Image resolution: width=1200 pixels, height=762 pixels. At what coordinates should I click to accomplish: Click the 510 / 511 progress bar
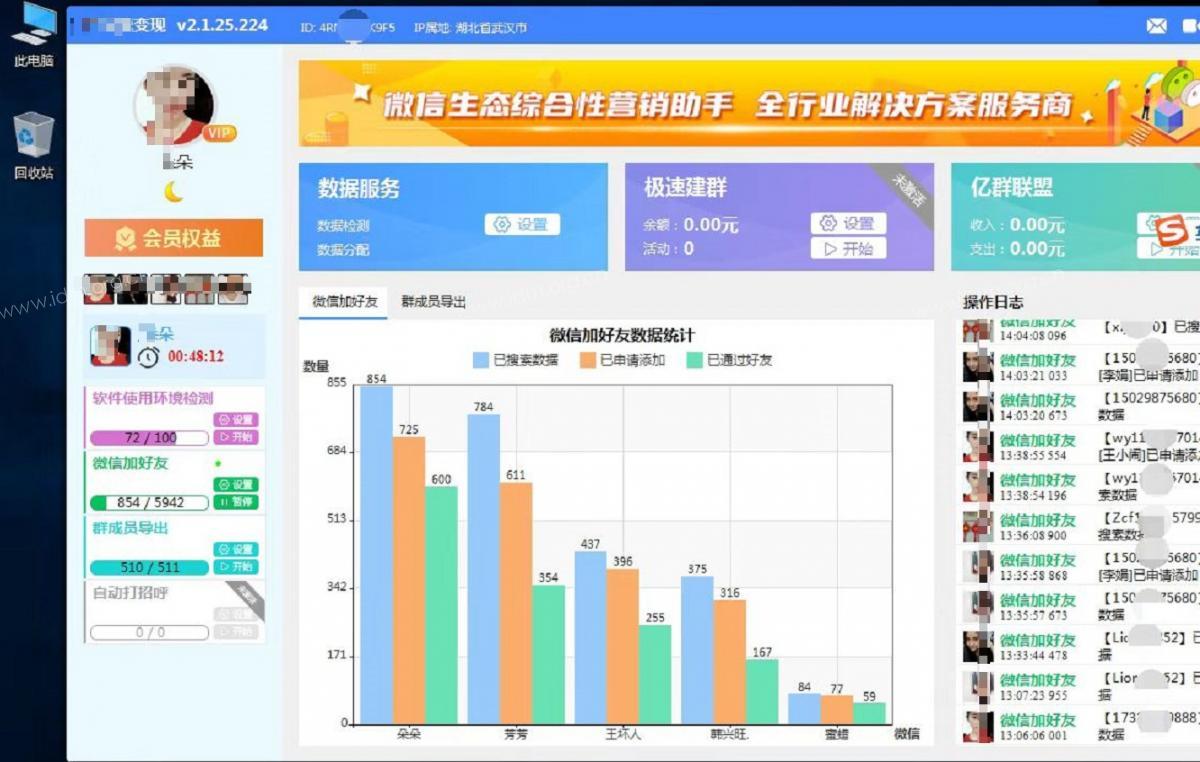click(150, 567)
